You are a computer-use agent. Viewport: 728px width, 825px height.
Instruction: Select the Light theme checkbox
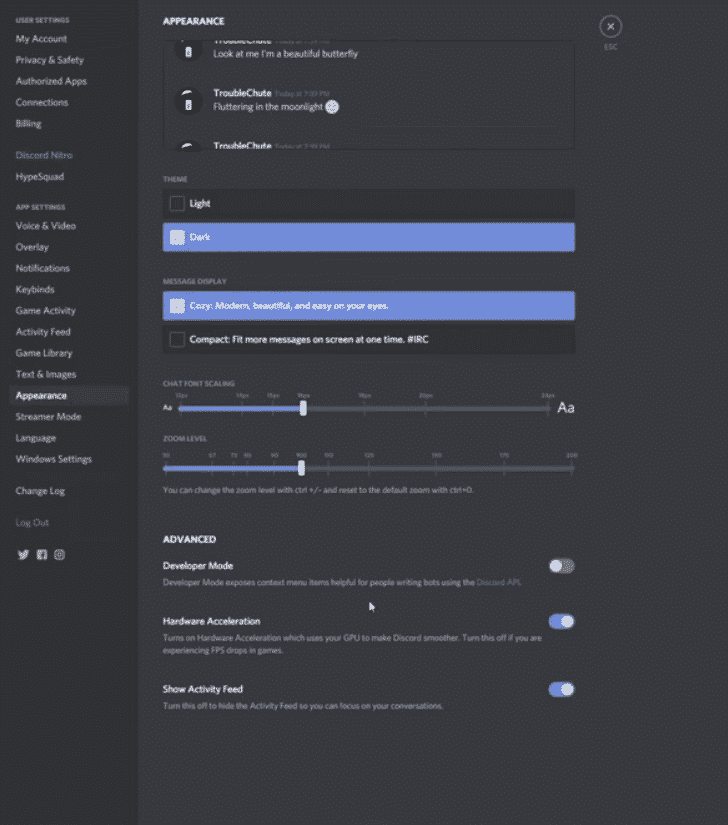tap(177, 204)
